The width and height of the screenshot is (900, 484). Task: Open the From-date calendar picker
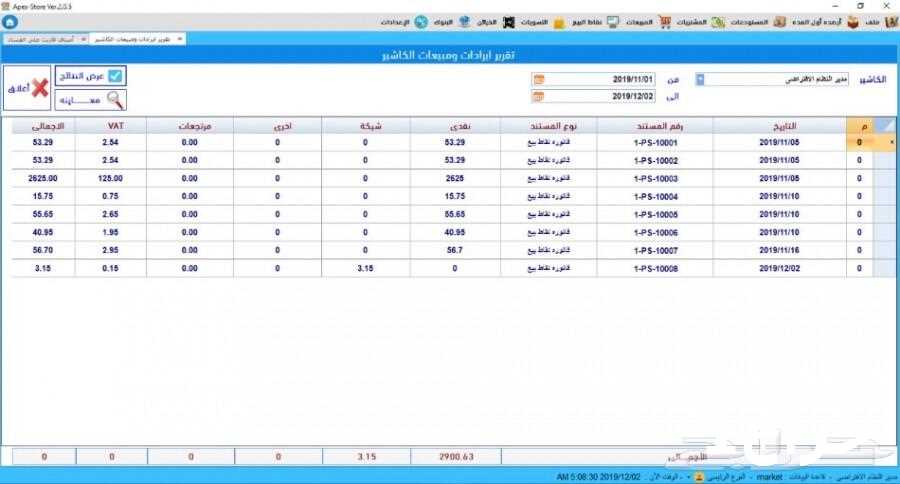[538, 79]
